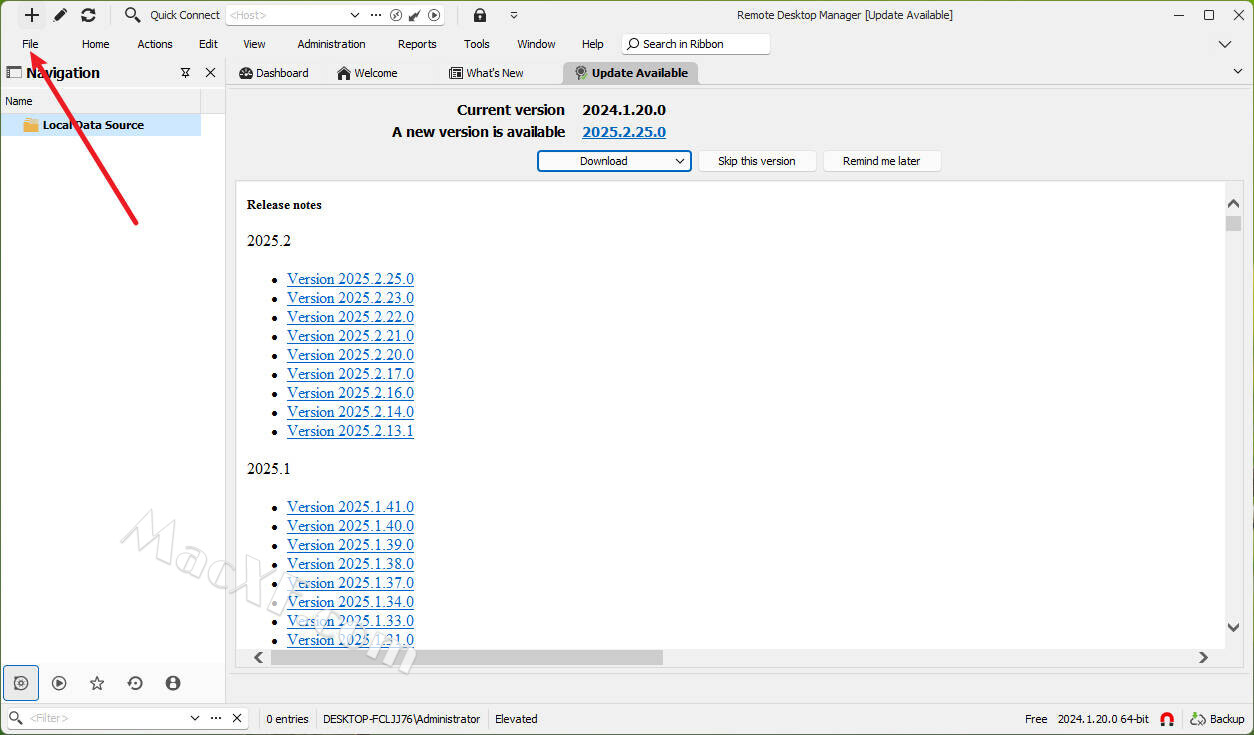Open the Tools menu
This screenshot has width=1254, height=735.
tap(477, 44)
